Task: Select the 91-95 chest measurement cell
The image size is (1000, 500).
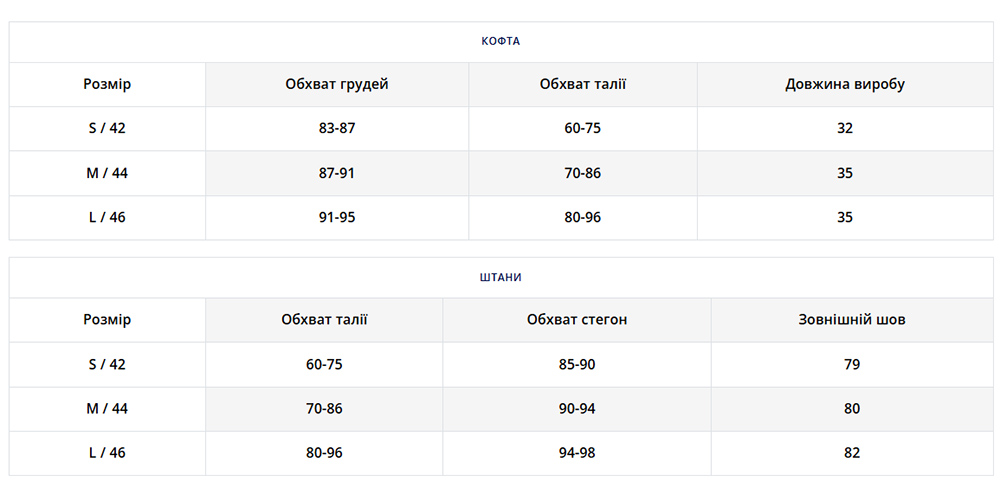Action: [x=337, y=217]
